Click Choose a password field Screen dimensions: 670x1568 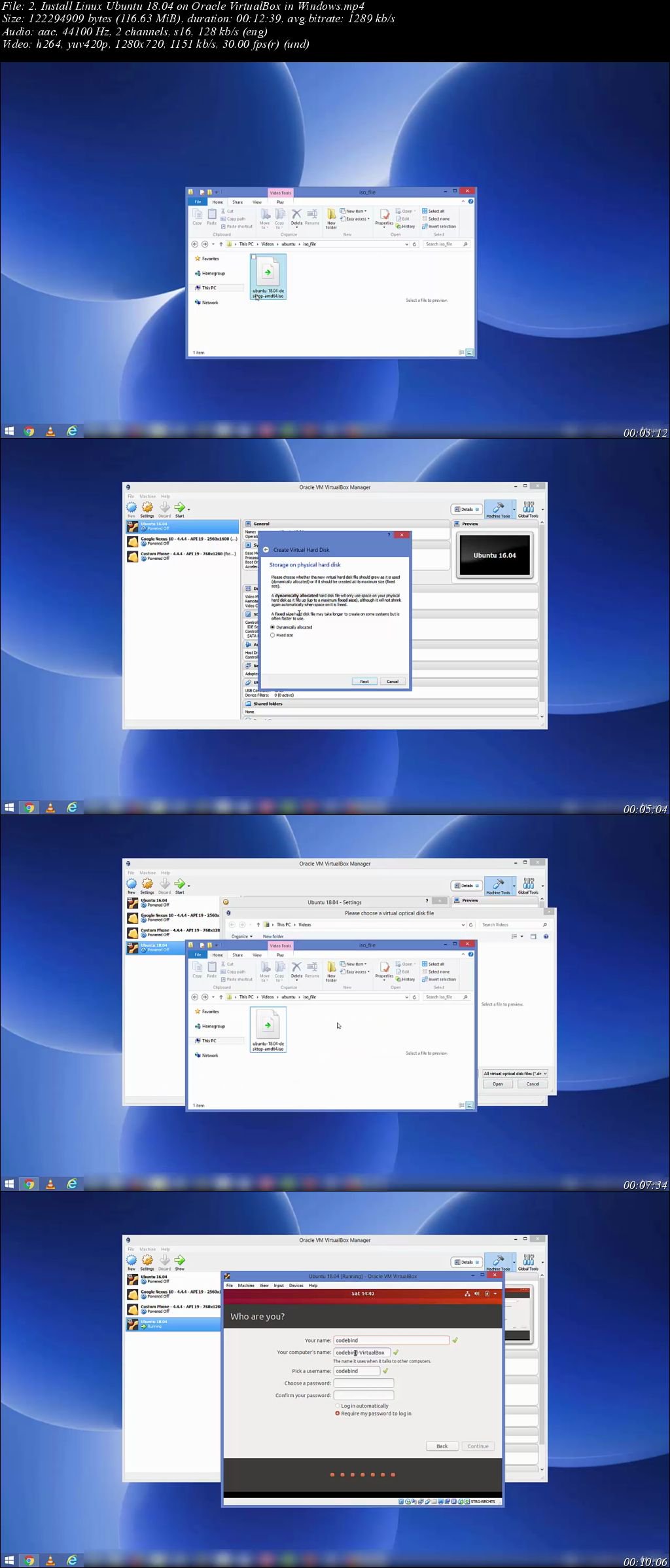tap(364, 1383)
